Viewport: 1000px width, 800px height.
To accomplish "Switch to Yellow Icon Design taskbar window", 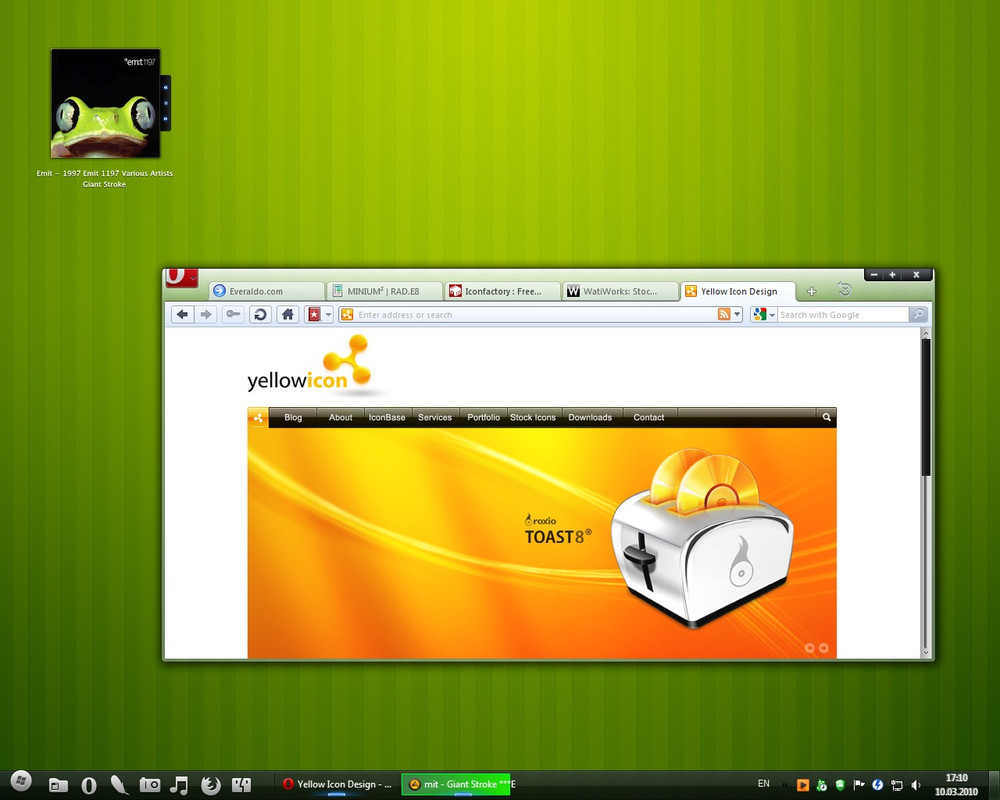I will 337,785.
